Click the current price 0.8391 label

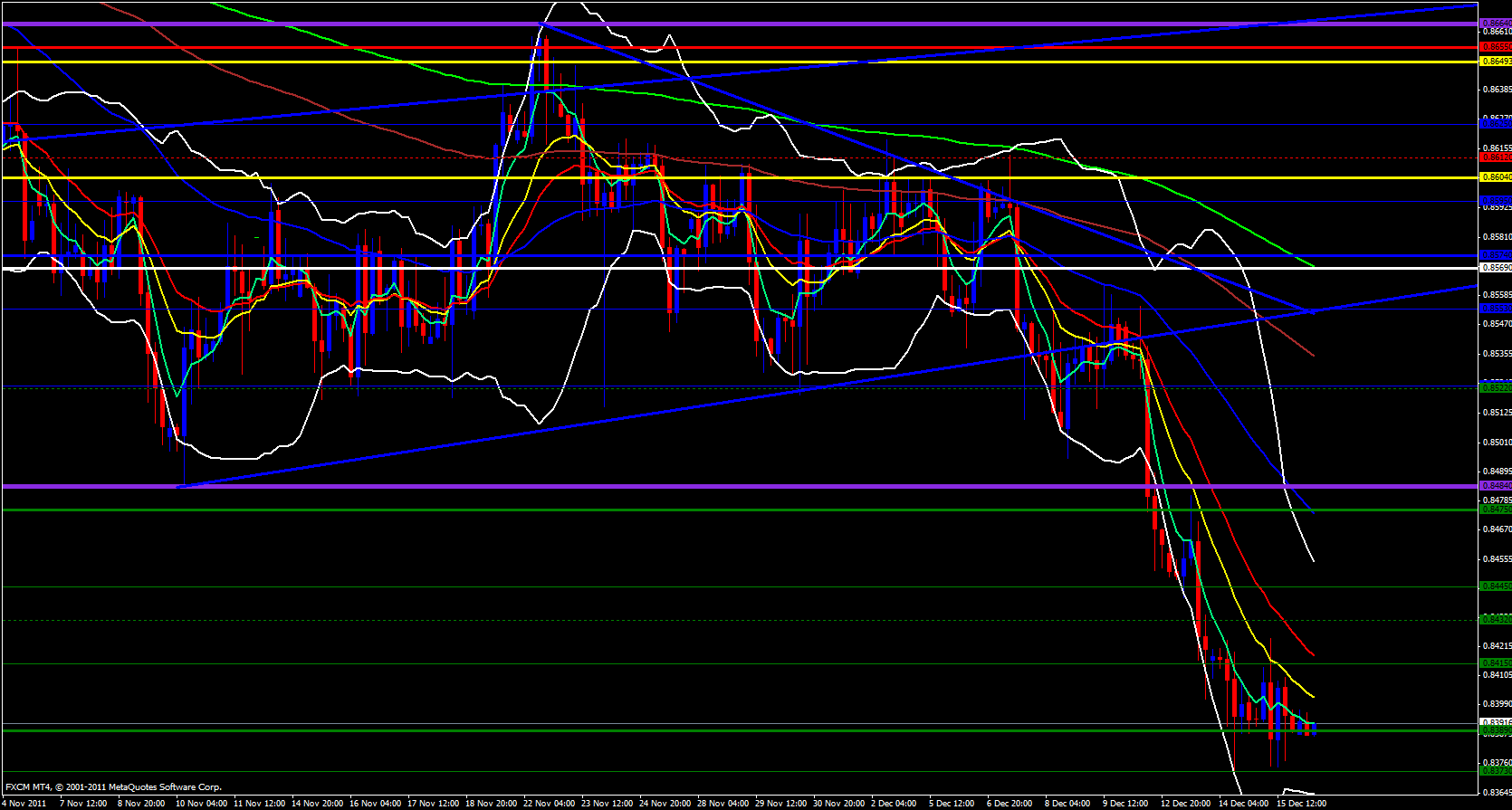coord(1494,723)
